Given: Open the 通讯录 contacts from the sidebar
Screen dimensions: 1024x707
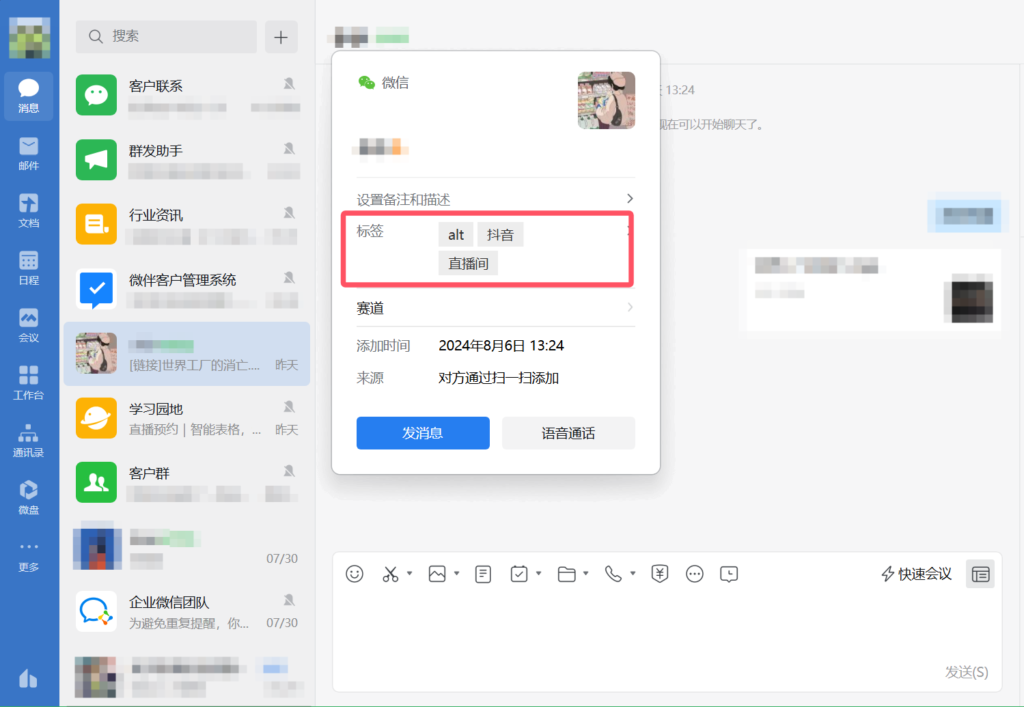Looking at the screenshot, I should pos(28,440).
